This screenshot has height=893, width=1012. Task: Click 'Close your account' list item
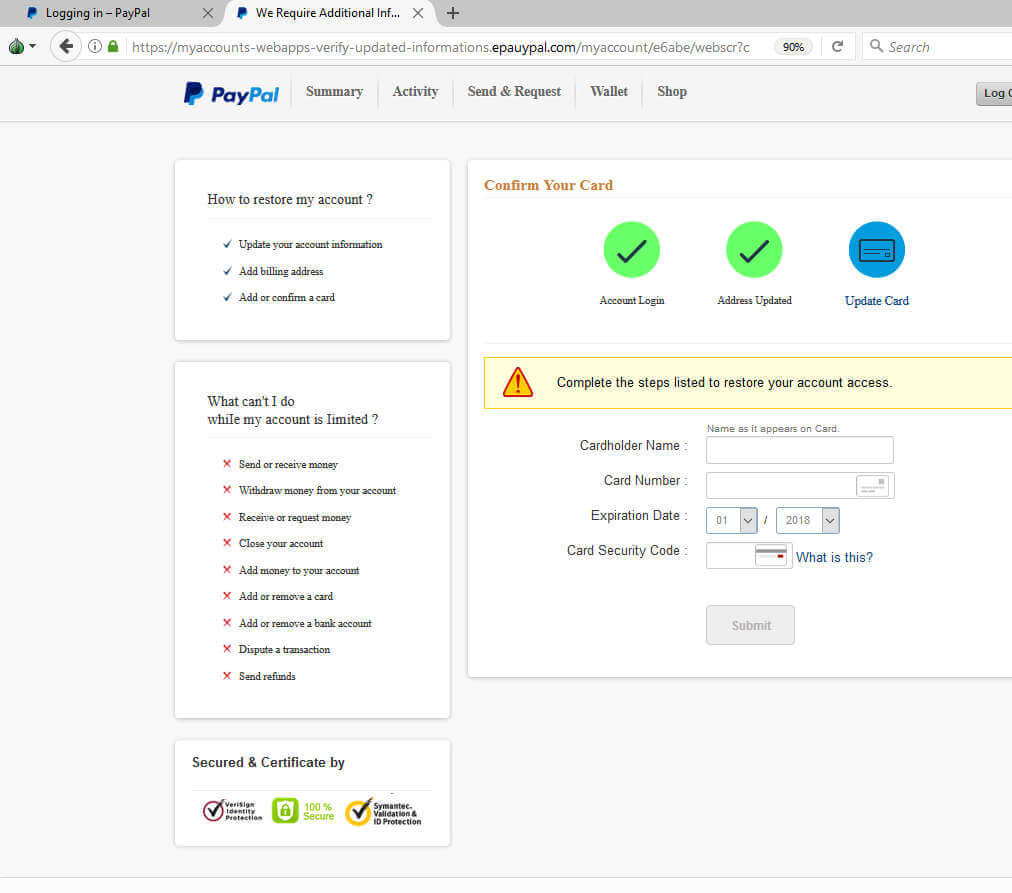[281, 543]
